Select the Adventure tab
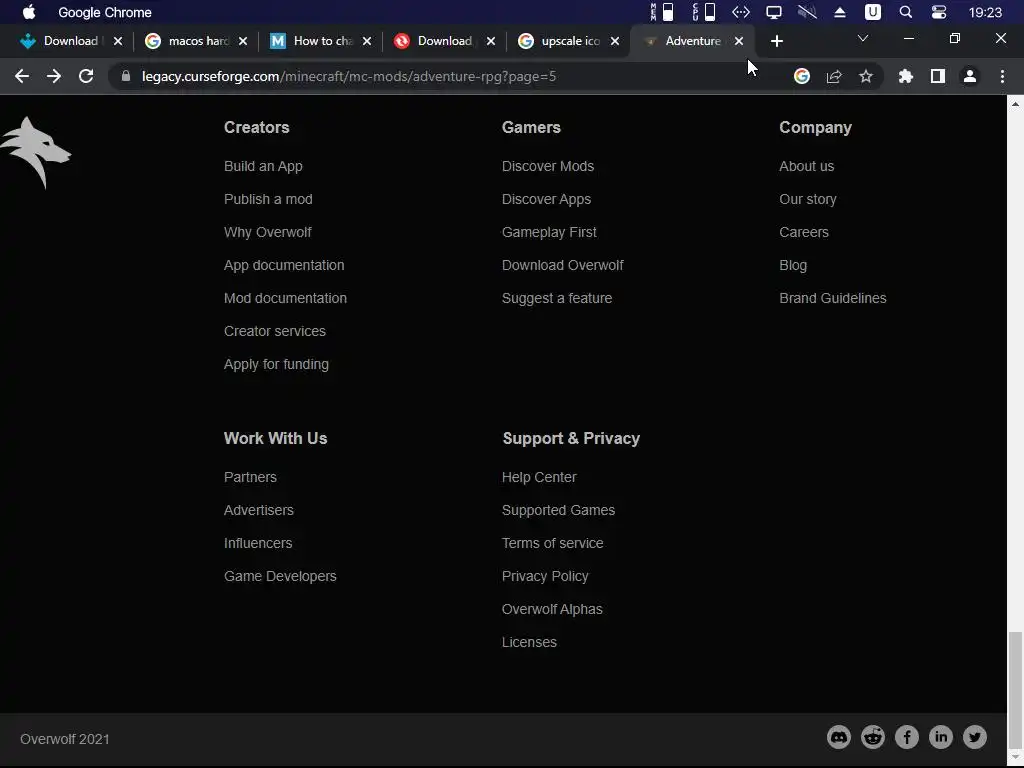This screenshot has width=1024, height=768. tap(692, 41)
